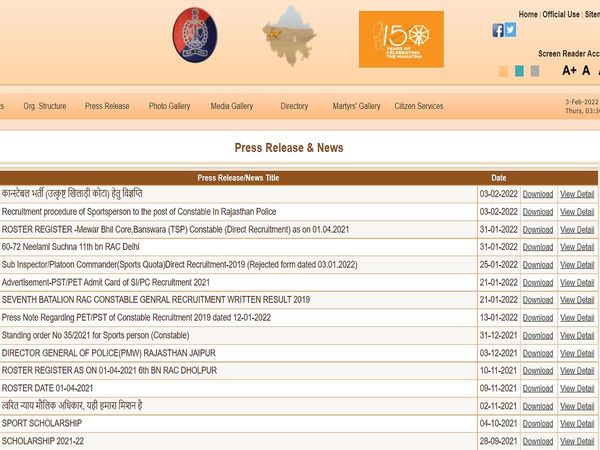600x450 pixels.
Task: Download 60-72 Neelami Suchna 11th bn RAC Delhi
Action: (538, 247)
